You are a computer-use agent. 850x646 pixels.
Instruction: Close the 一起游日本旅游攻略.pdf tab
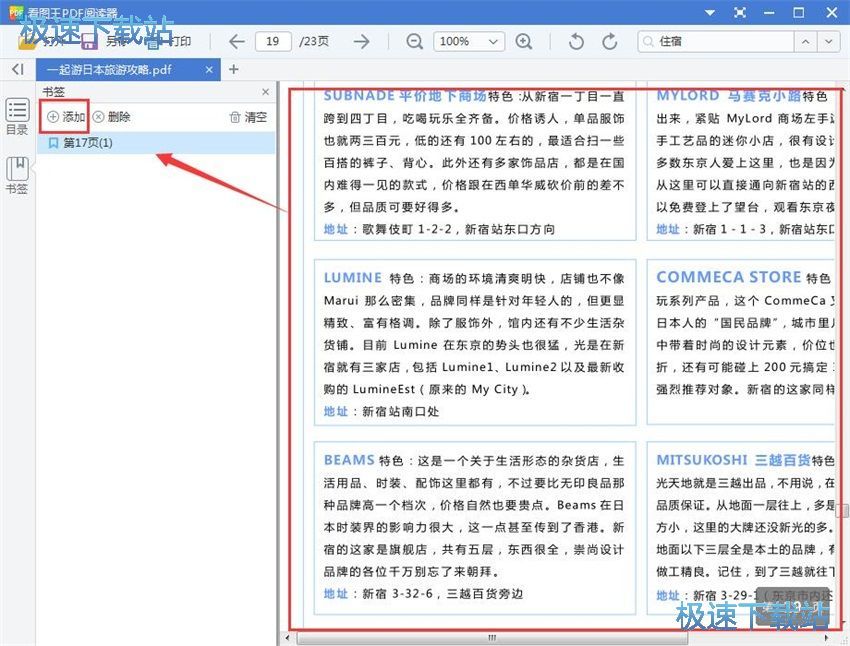209,69
